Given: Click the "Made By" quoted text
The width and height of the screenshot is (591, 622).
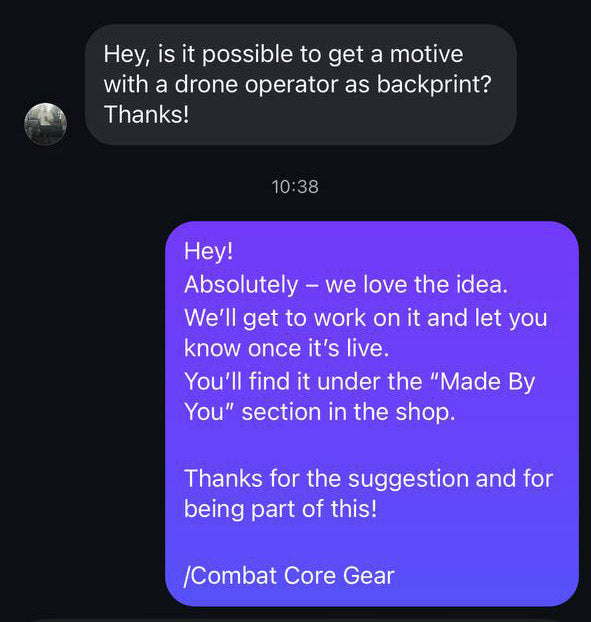Looking at the screenshot, I should pos(483,382).
